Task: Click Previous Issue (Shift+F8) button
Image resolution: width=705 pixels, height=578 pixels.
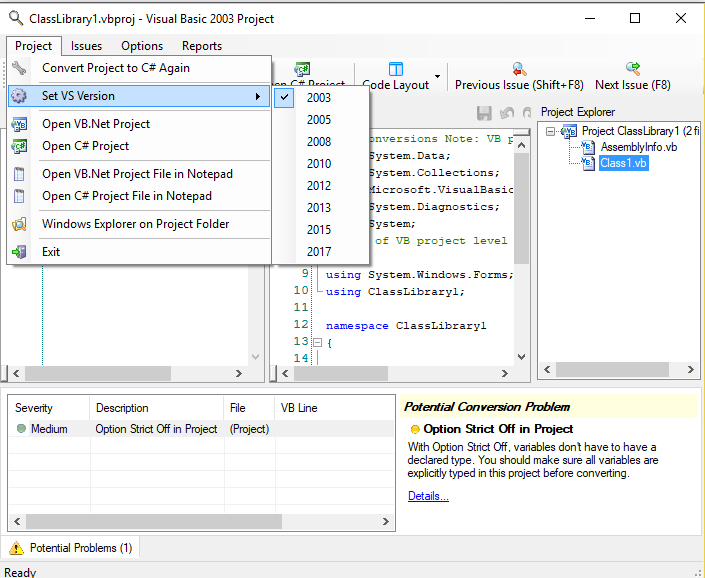Action: [x=519, y=76]
